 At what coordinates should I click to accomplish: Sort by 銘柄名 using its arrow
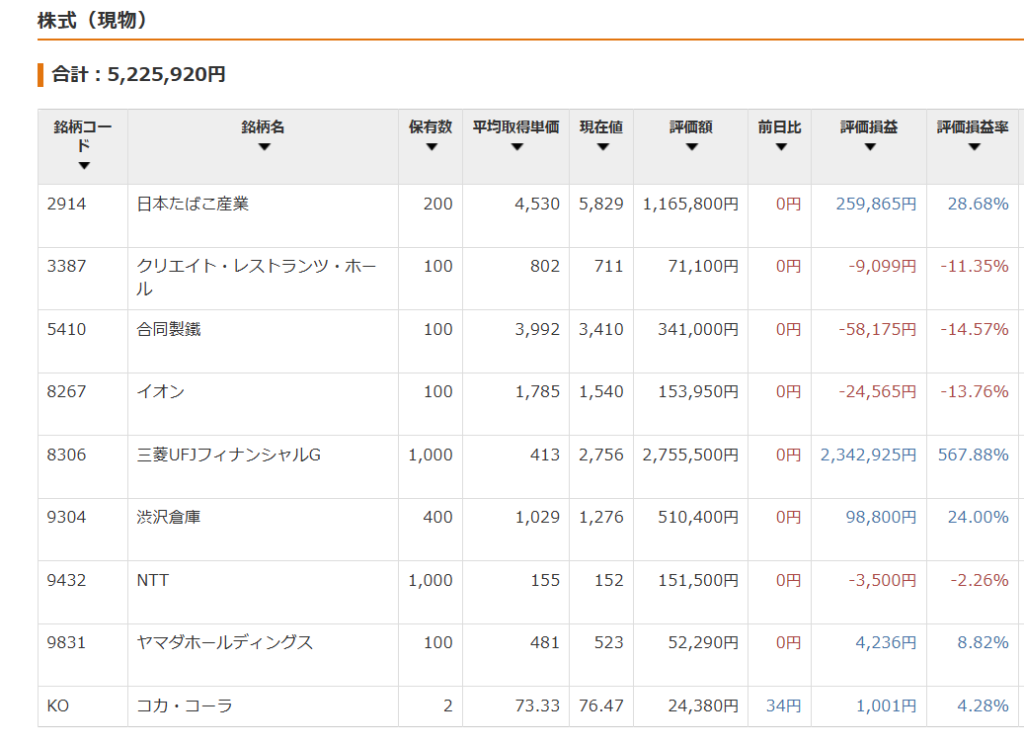point(263,147)
